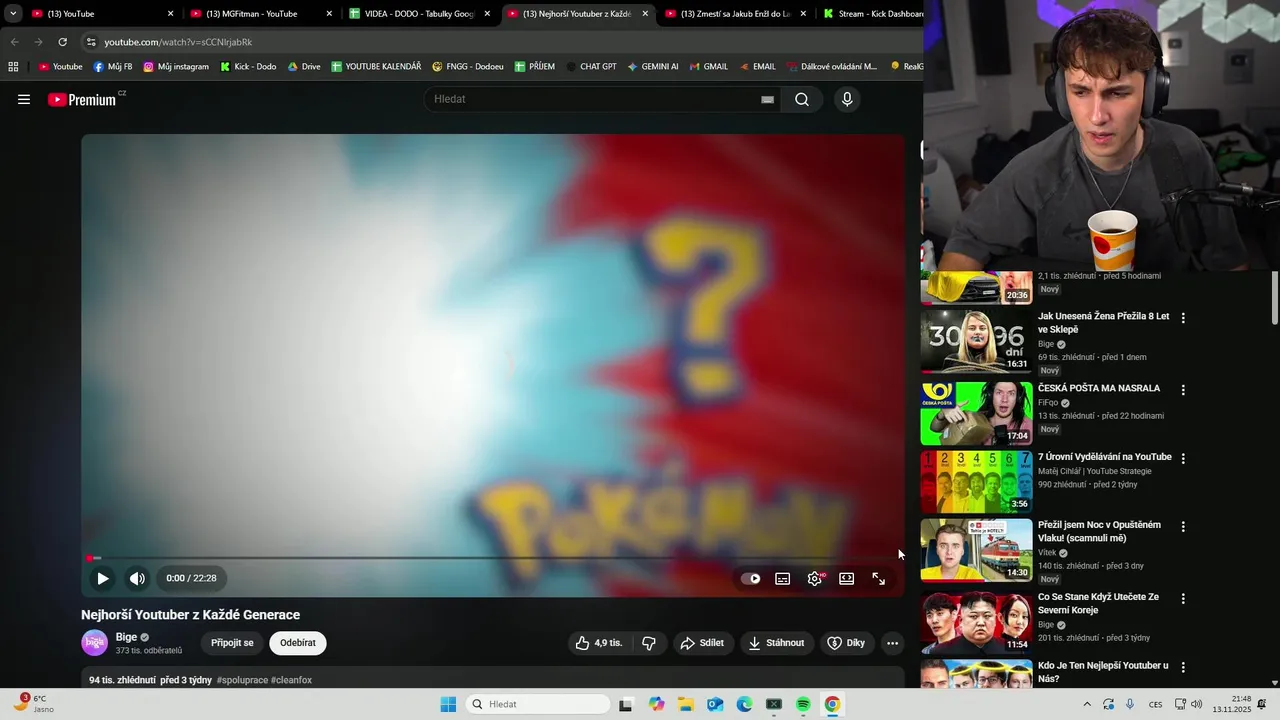Open options for Jak Unesená Žena video
The height and width of the screenshot is (720, 1280).
1183,318
